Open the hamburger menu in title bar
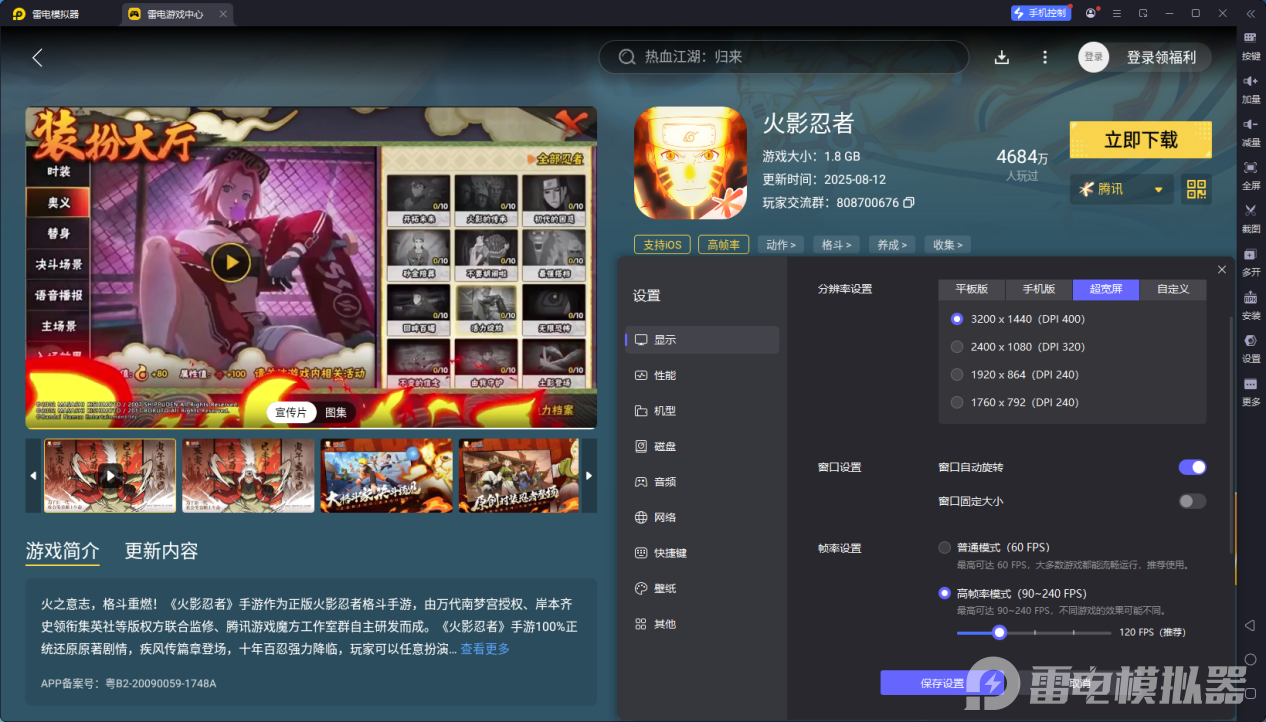1266x722 pixels. pyautogui.click(x=1116, y=13)
